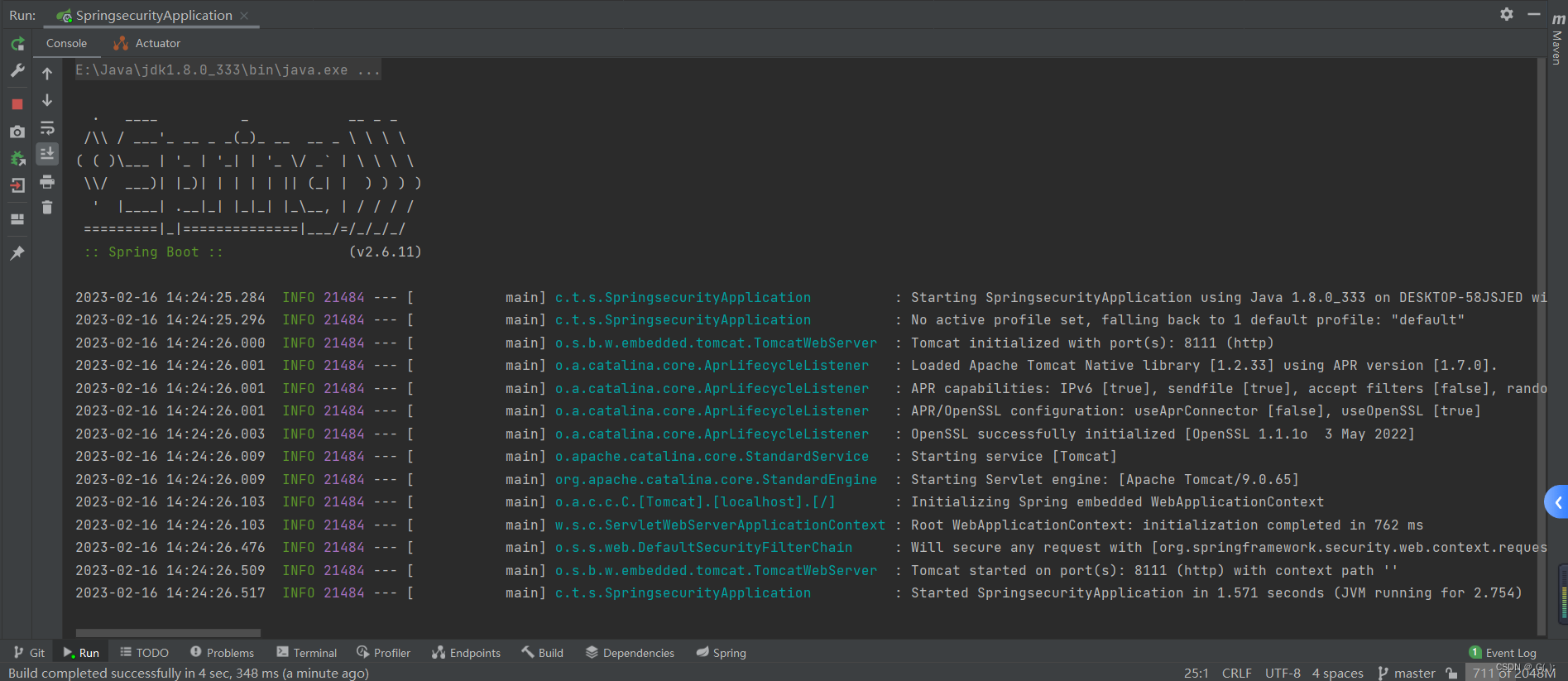Click w.s.c.ServletWebServerApplicationContext logger name
Viewport: 1568px width, 681px height.
point(720,525)
